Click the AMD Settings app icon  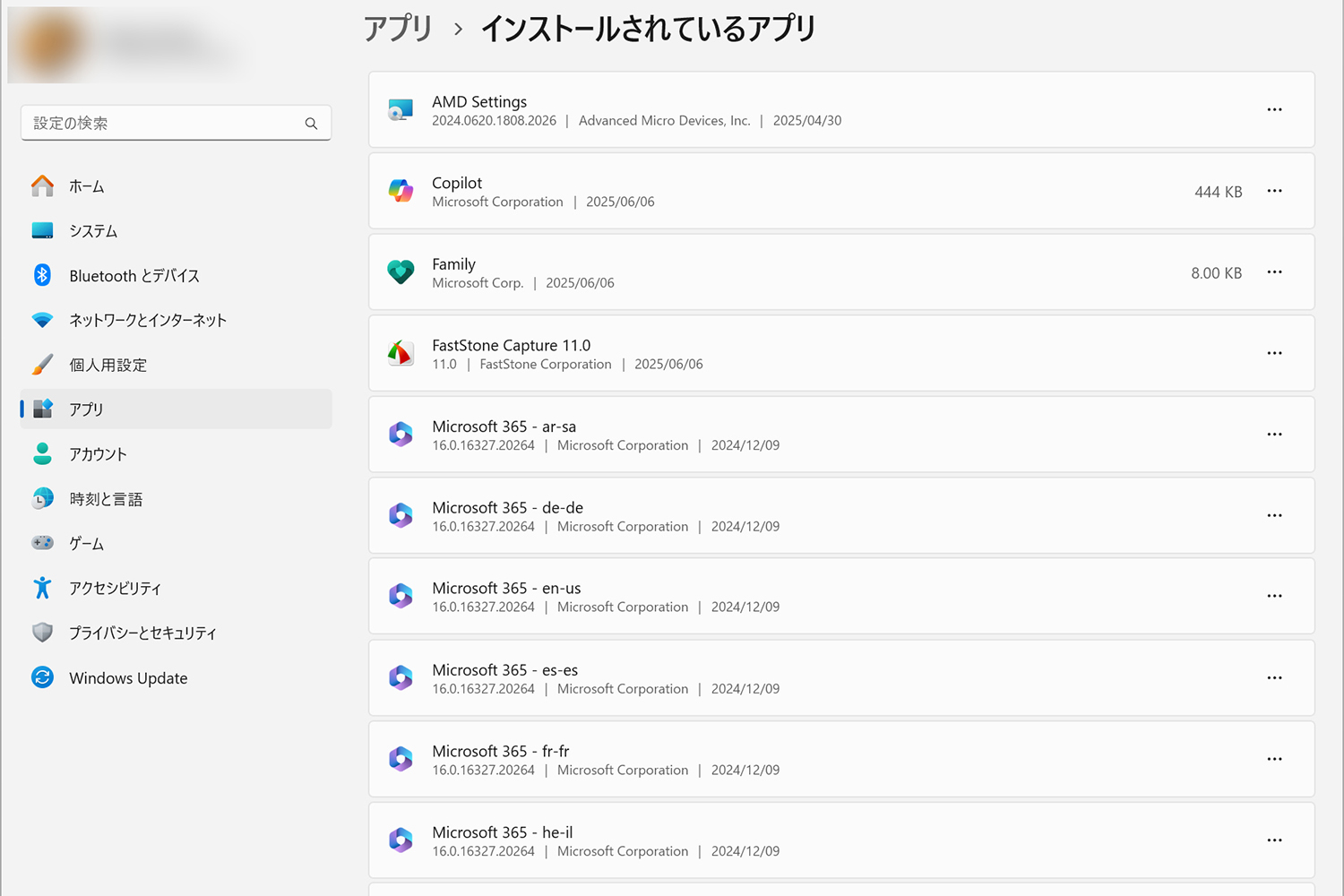coord(401,110)
